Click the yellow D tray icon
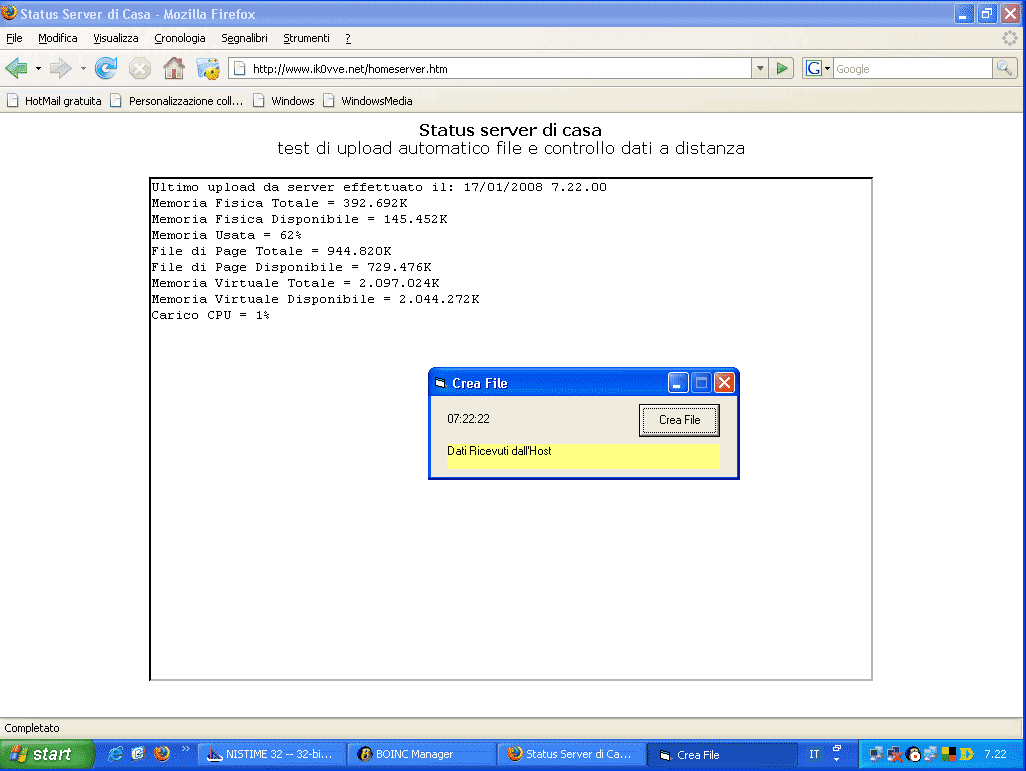 pos(966,755)
